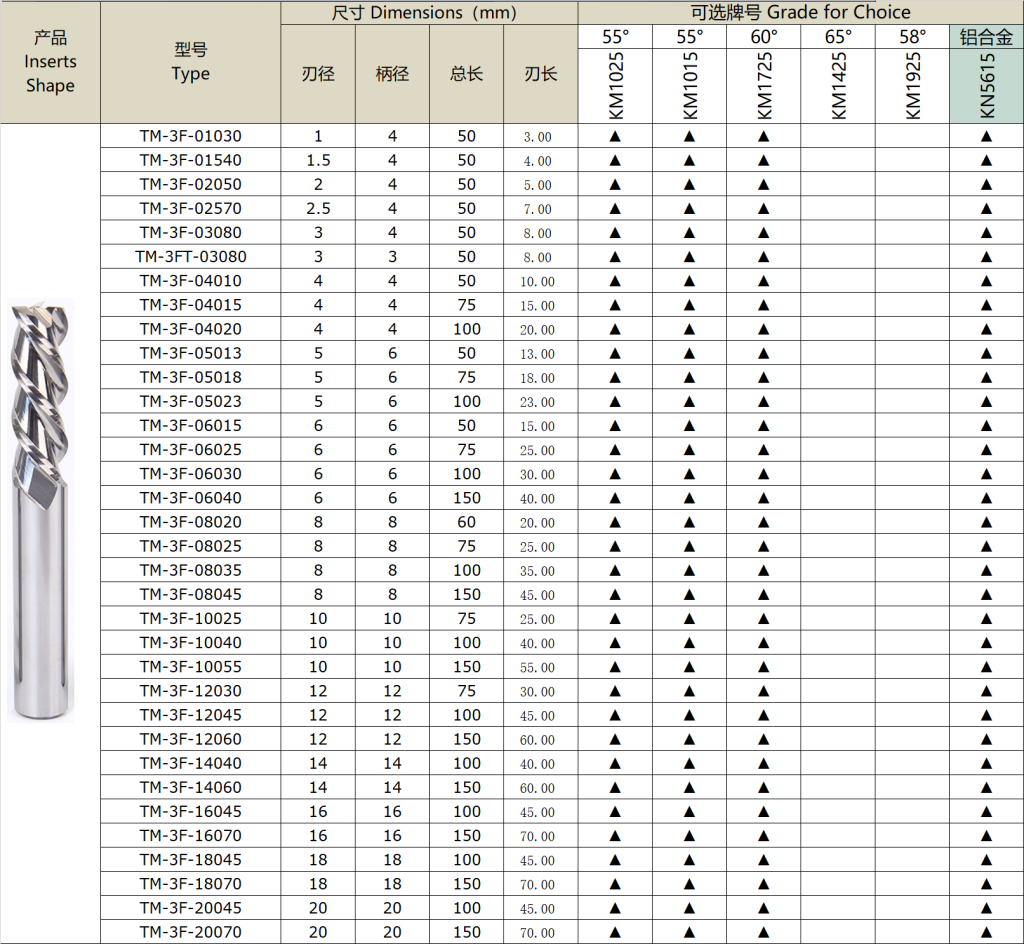Select the KM1015 grade header

click(690, 86)
